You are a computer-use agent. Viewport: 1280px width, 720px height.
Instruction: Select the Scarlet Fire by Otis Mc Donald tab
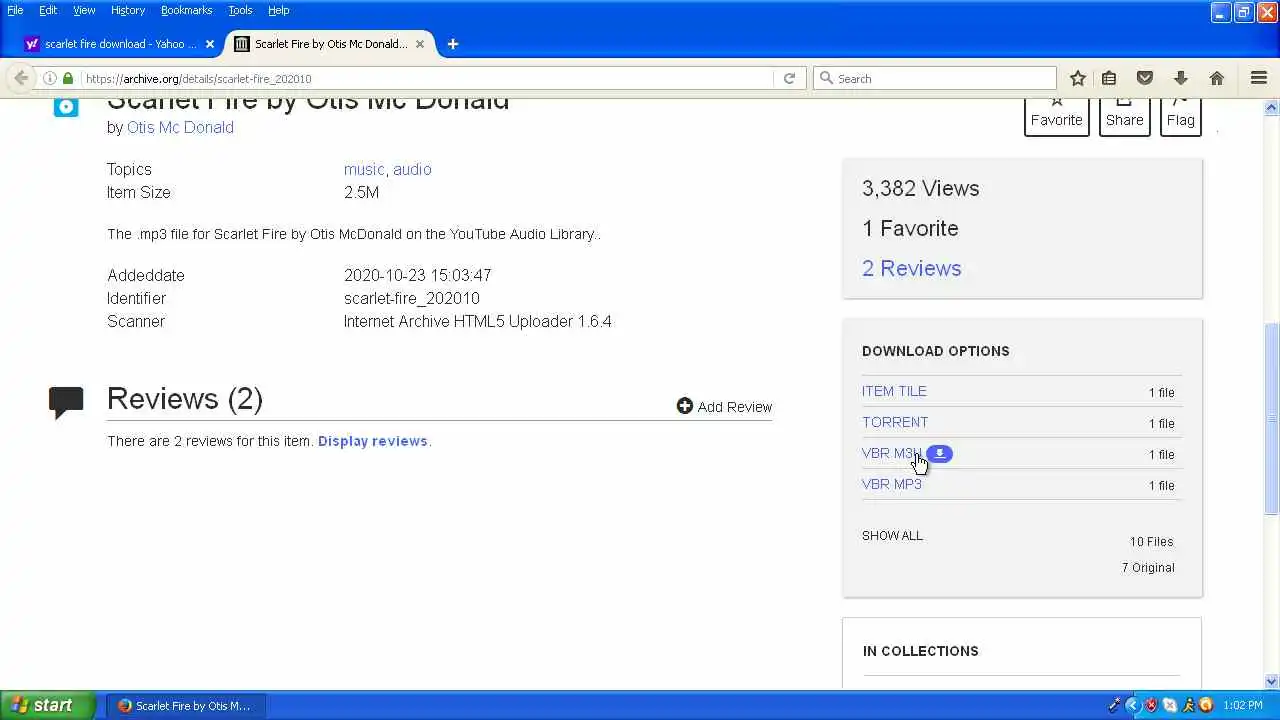(330, 44)
